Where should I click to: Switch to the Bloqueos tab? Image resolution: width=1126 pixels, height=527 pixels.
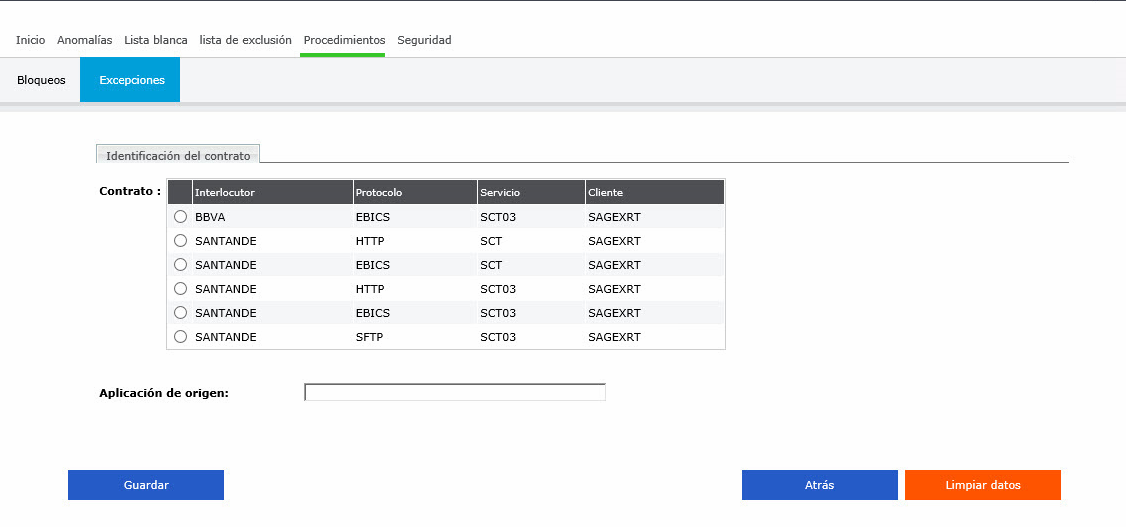click(x=41, y=80)
